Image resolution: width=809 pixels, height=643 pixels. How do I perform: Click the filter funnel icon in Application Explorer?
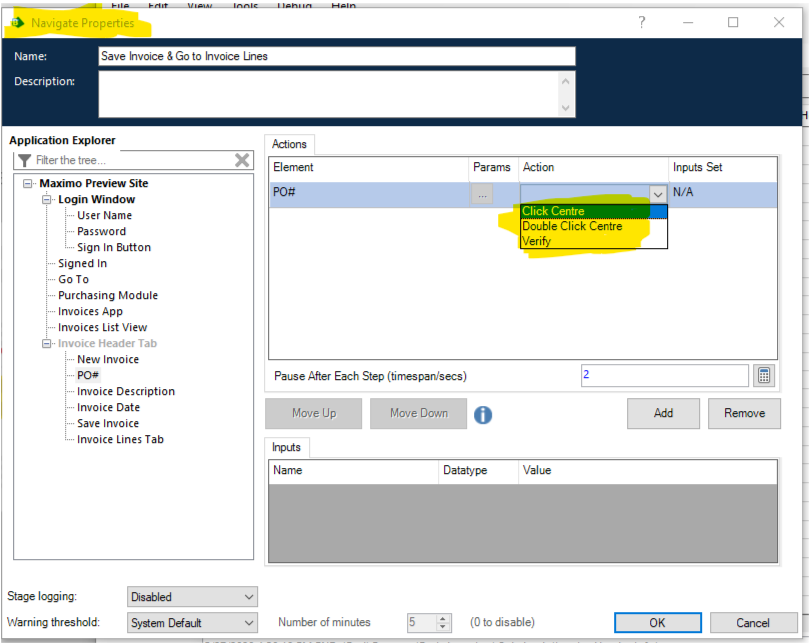click(x=24, y=160)
